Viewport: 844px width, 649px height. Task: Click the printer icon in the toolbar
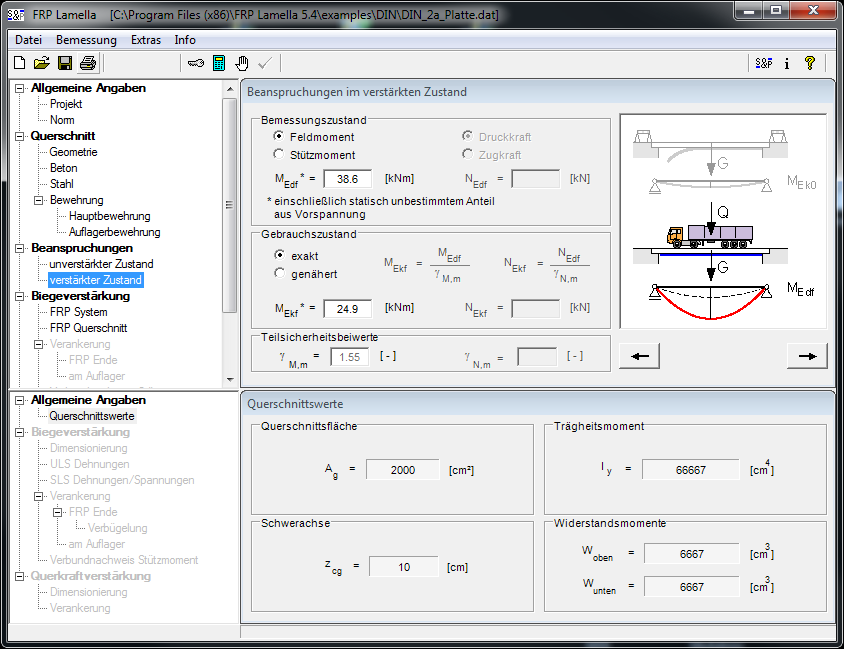[87, 63]
